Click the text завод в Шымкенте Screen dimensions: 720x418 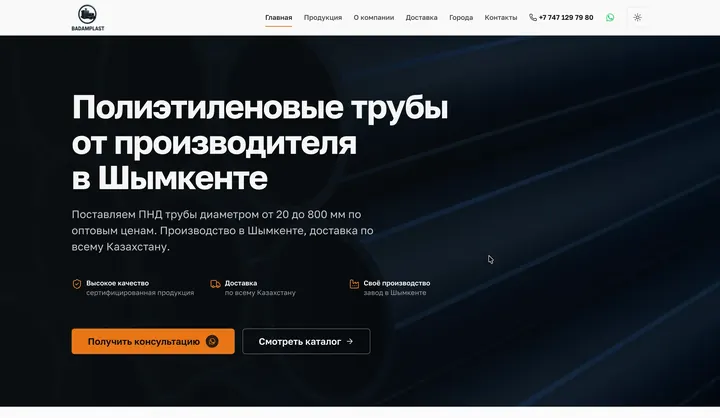[395, 293]
